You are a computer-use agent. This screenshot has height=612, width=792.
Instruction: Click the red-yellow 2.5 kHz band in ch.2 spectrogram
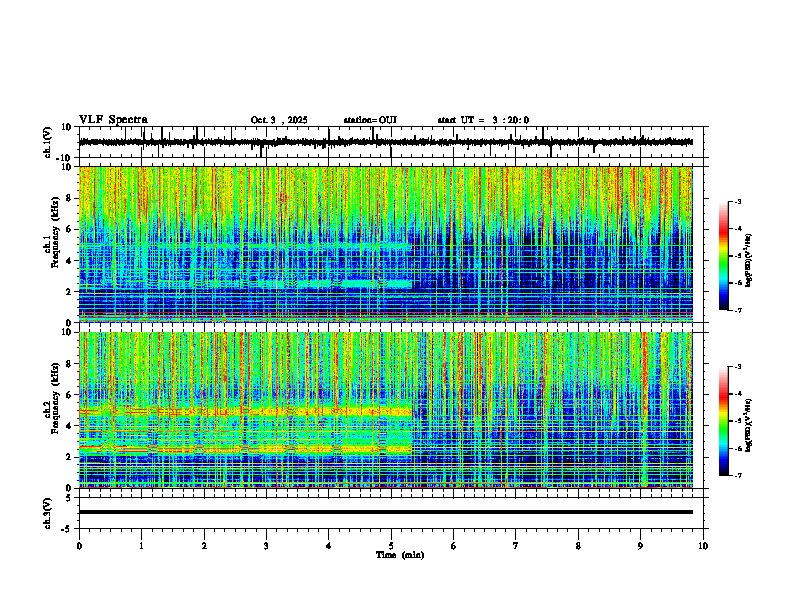245,448
